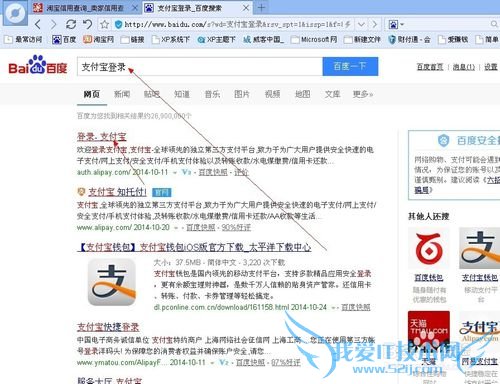Switch to the 地图 search tab

point(303,94)
